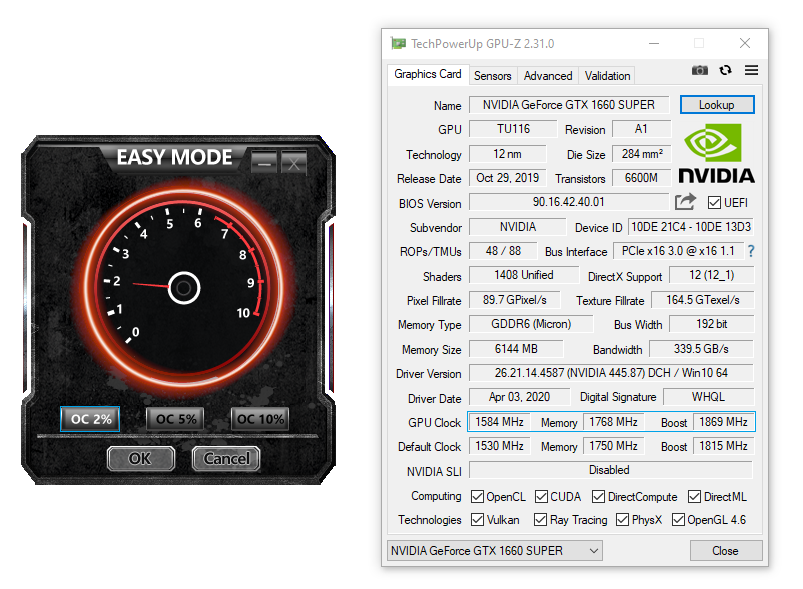Minimize the Easy Mode window
The height and width of the screenshot is (589, 803).
pos(264,163)
